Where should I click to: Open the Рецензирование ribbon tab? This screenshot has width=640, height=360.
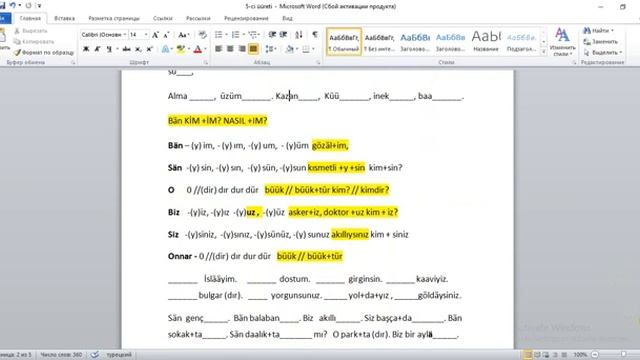(x=246, y=18)
